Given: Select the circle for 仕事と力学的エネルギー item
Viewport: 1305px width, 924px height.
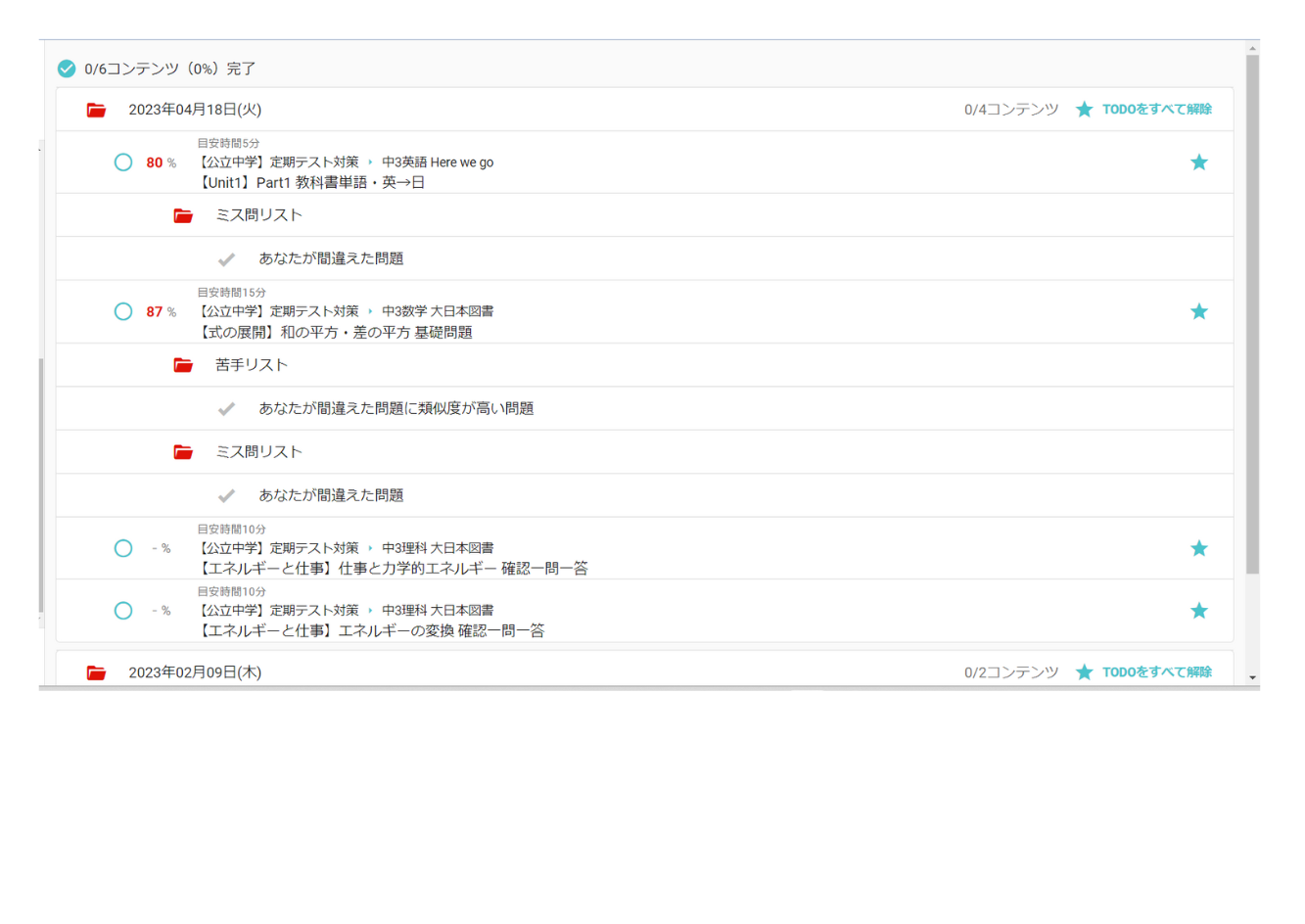Looking at the screenshot, I should [123, 548].
